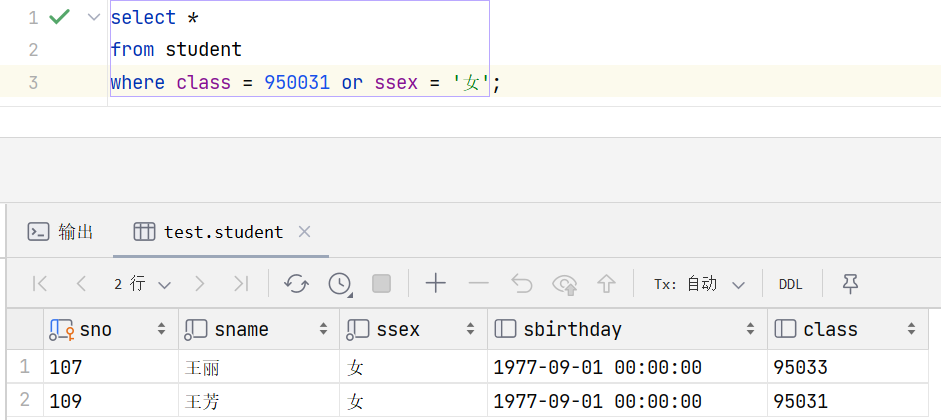
Task: Click the or keyword in line 3
Action: [352, 82]
